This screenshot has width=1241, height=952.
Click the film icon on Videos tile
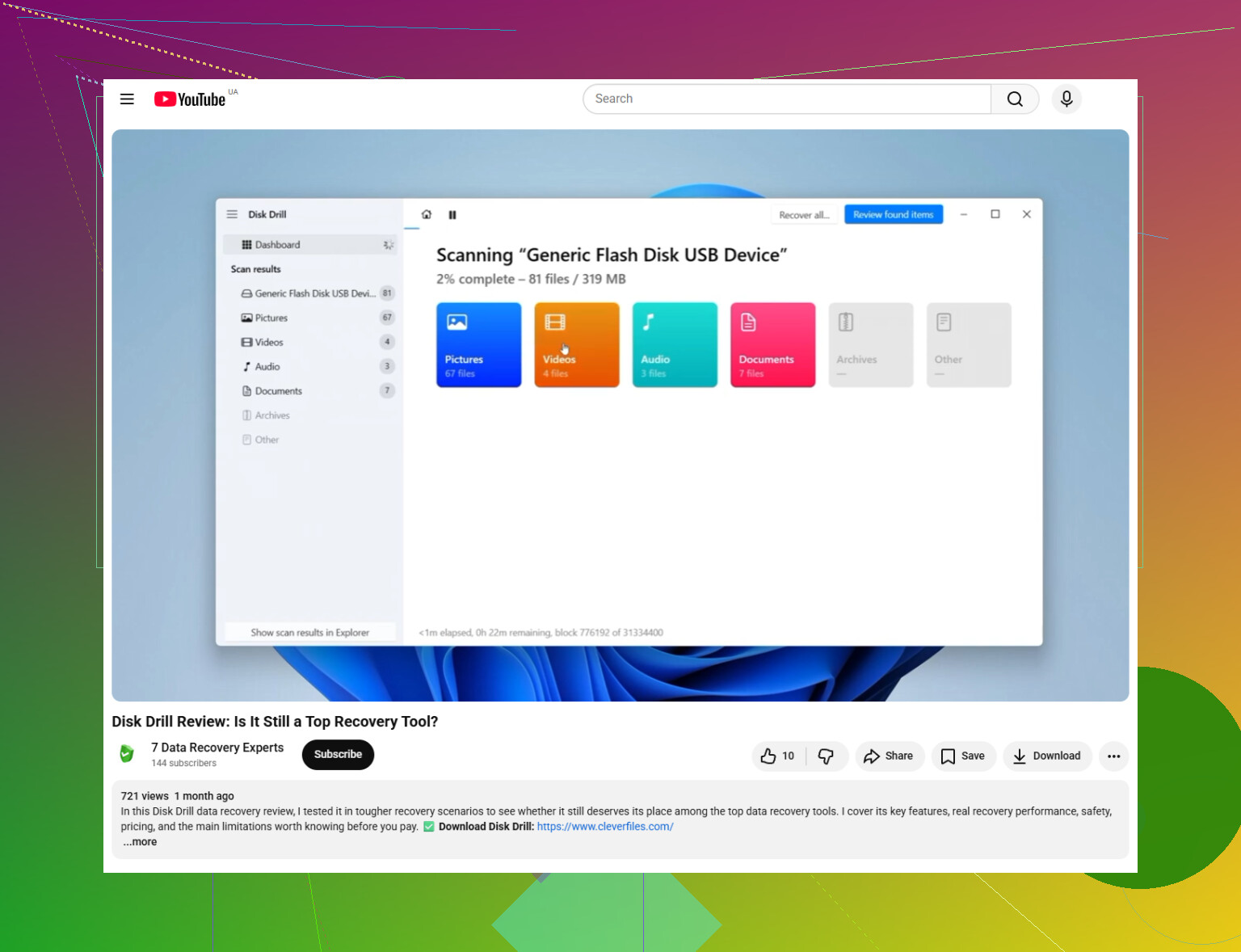click(x=555, y=322)
